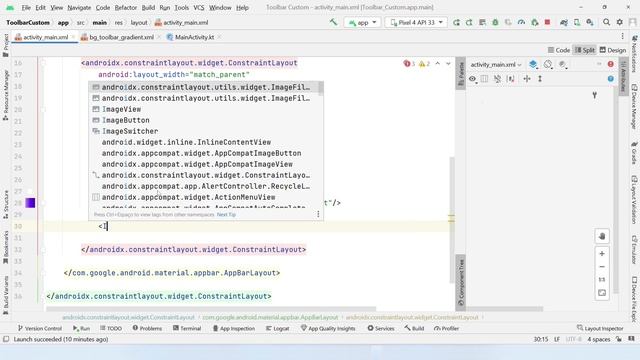
Task: Click the Align plus-arrows icon in design toolbar
Action: 527,79
